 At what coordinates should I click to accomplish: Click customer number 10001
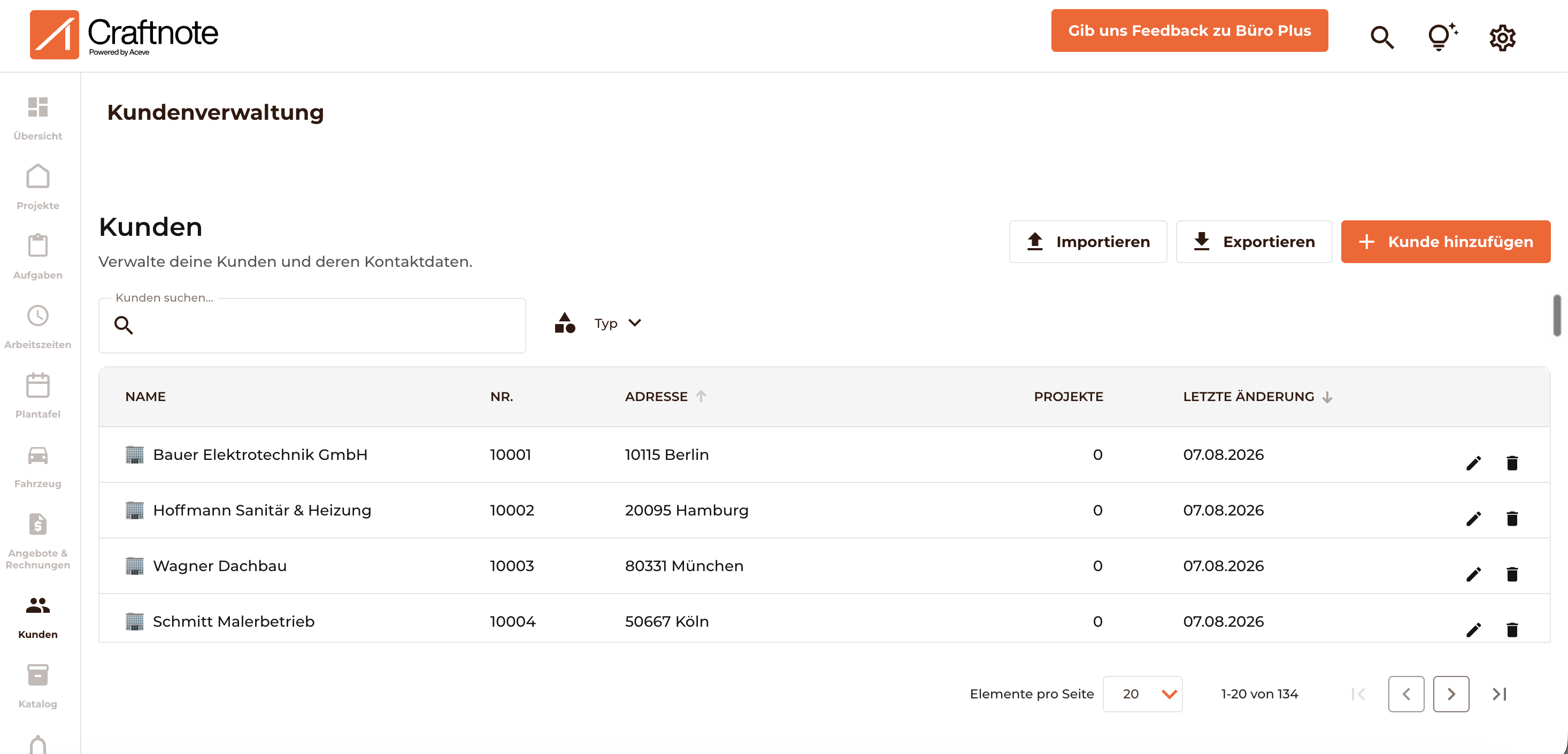(x=511, y=455)
